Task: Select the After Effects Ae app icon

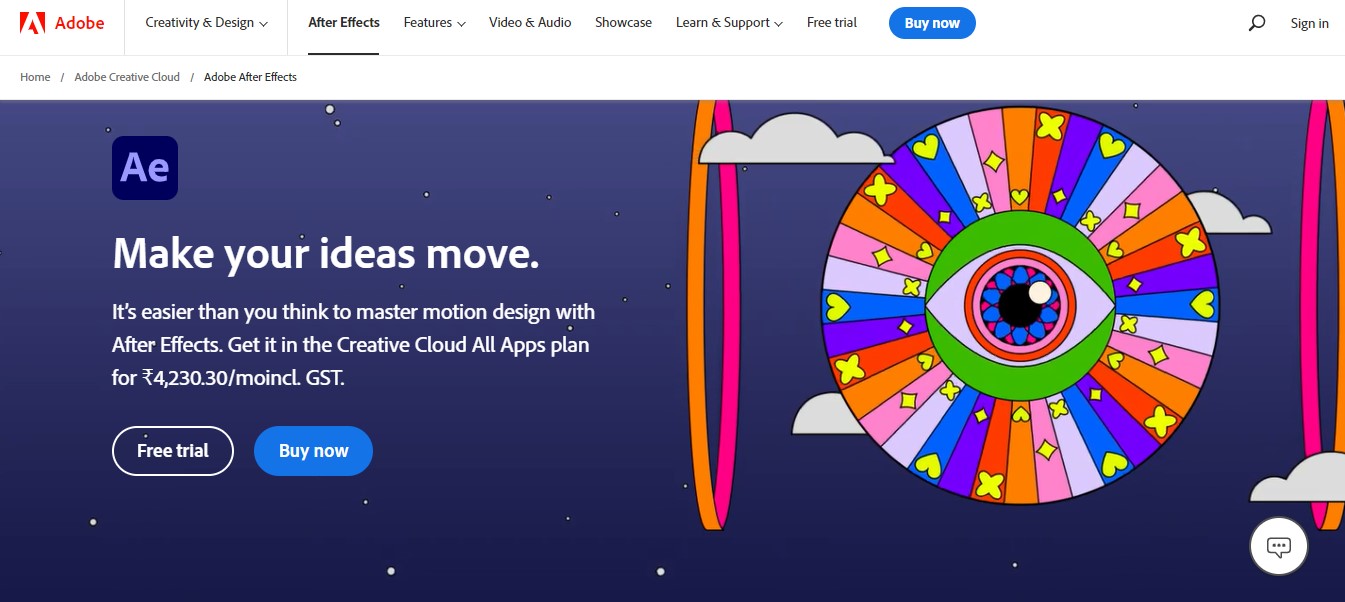Action: click(x=145, y=168)
